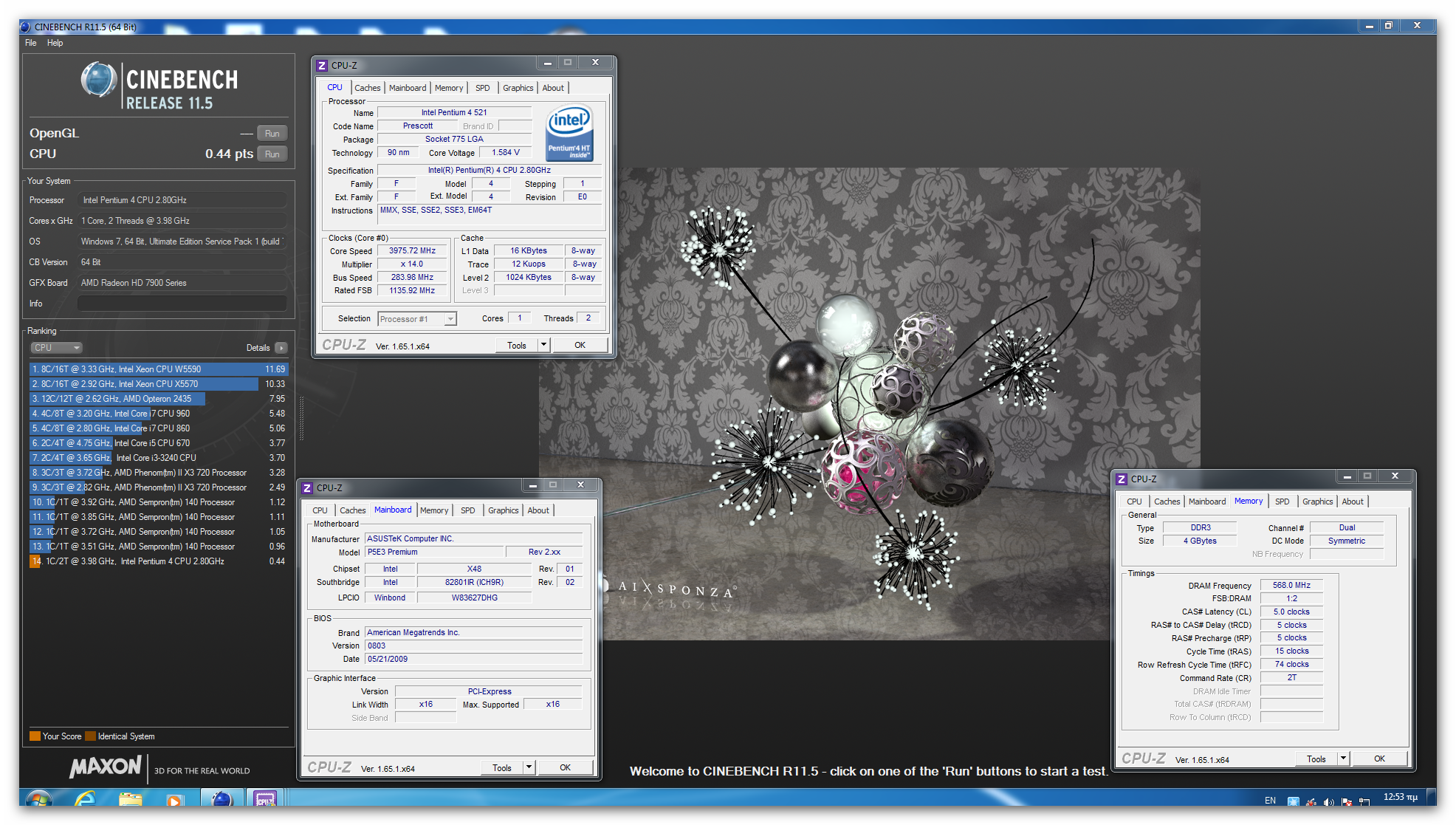Click OK in the CPU tab CPU-Z window
Screen dimensions: 1456x825
(x=580, y=345)
